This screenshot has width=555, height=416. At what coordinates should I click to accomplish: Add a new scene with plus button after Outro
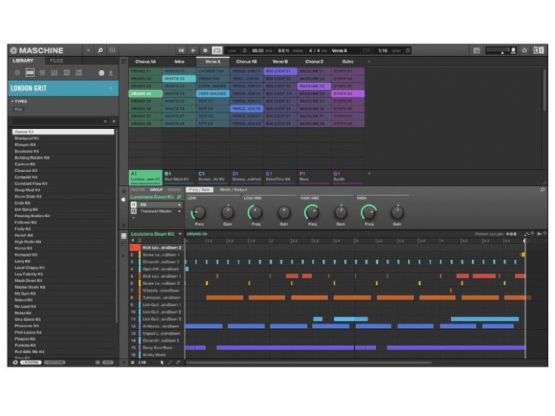click(x=369, y=62)
